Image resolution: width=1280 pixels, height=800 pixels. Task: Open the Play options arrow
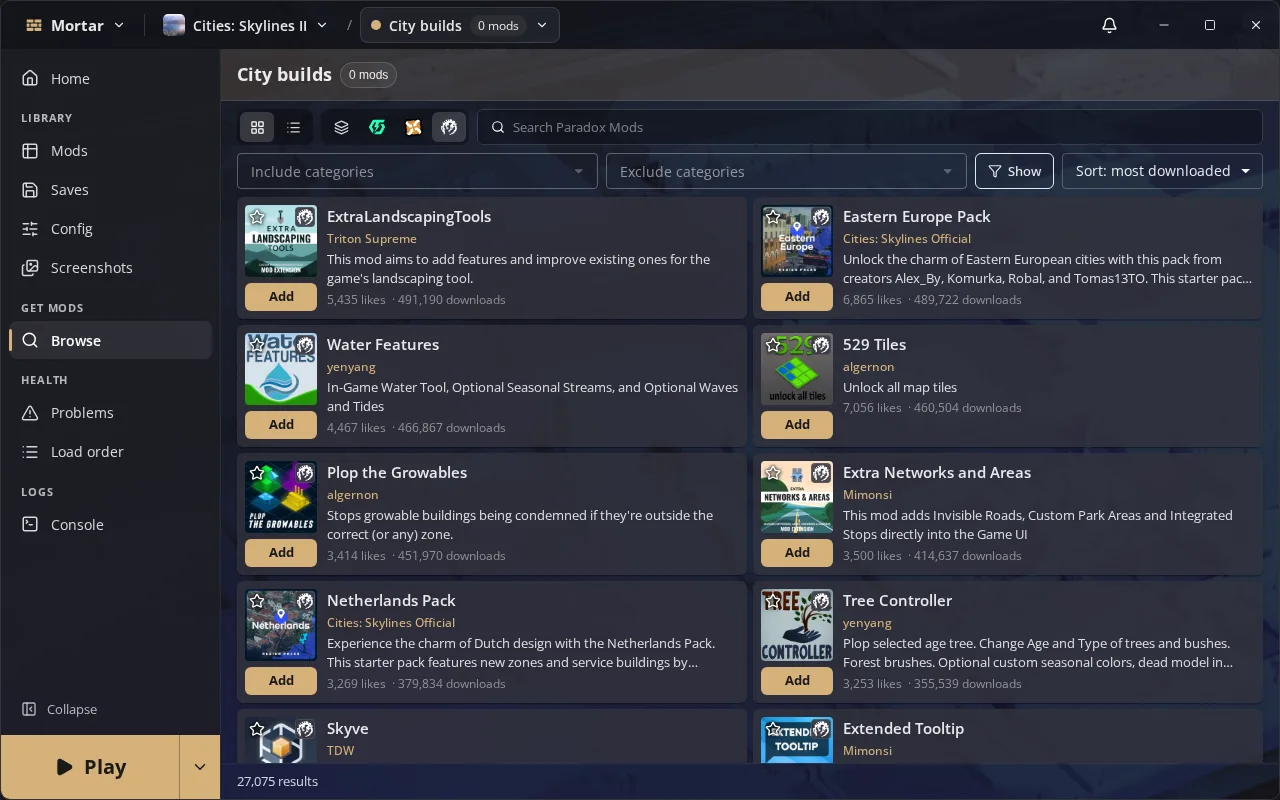[199, 767]
